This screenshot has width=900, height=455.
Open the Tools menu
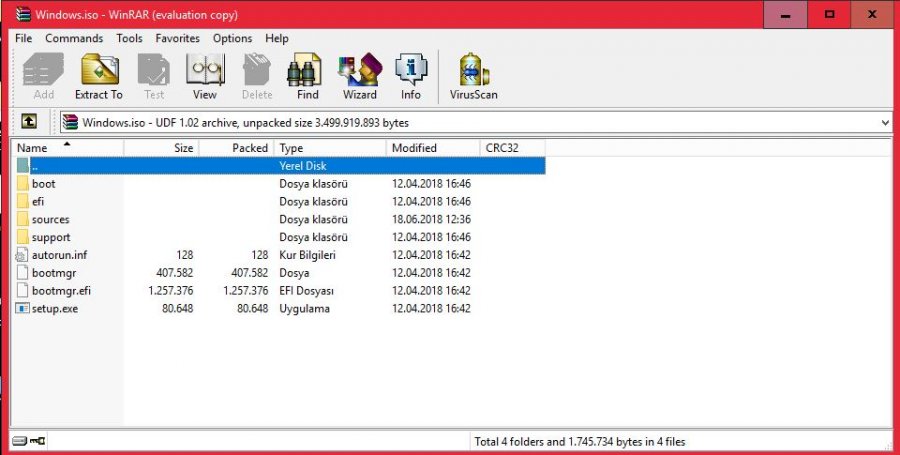click(129, 38)
